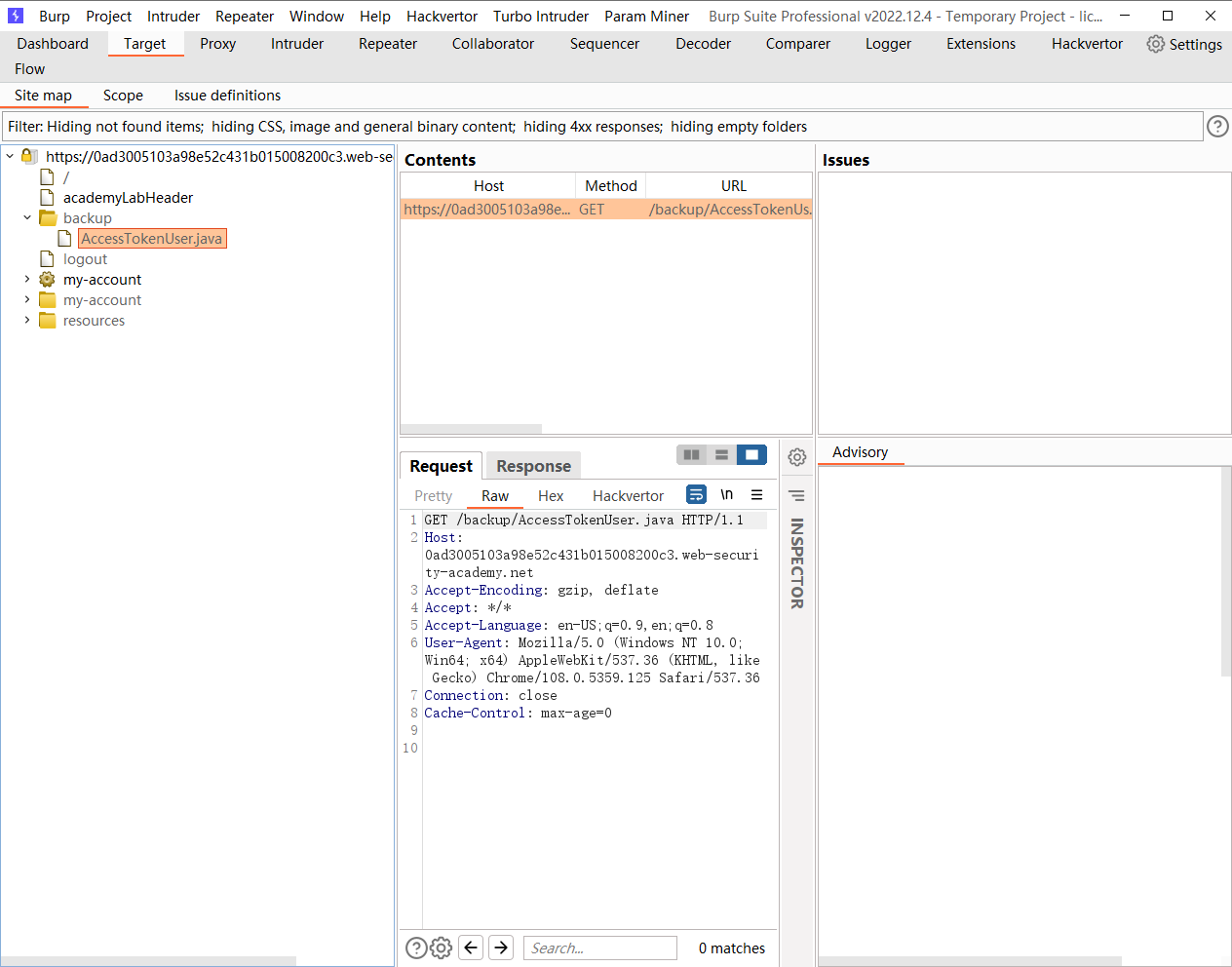Open the Issue definitions sub-tab
1232x967 pixels.
pos(227,96)
